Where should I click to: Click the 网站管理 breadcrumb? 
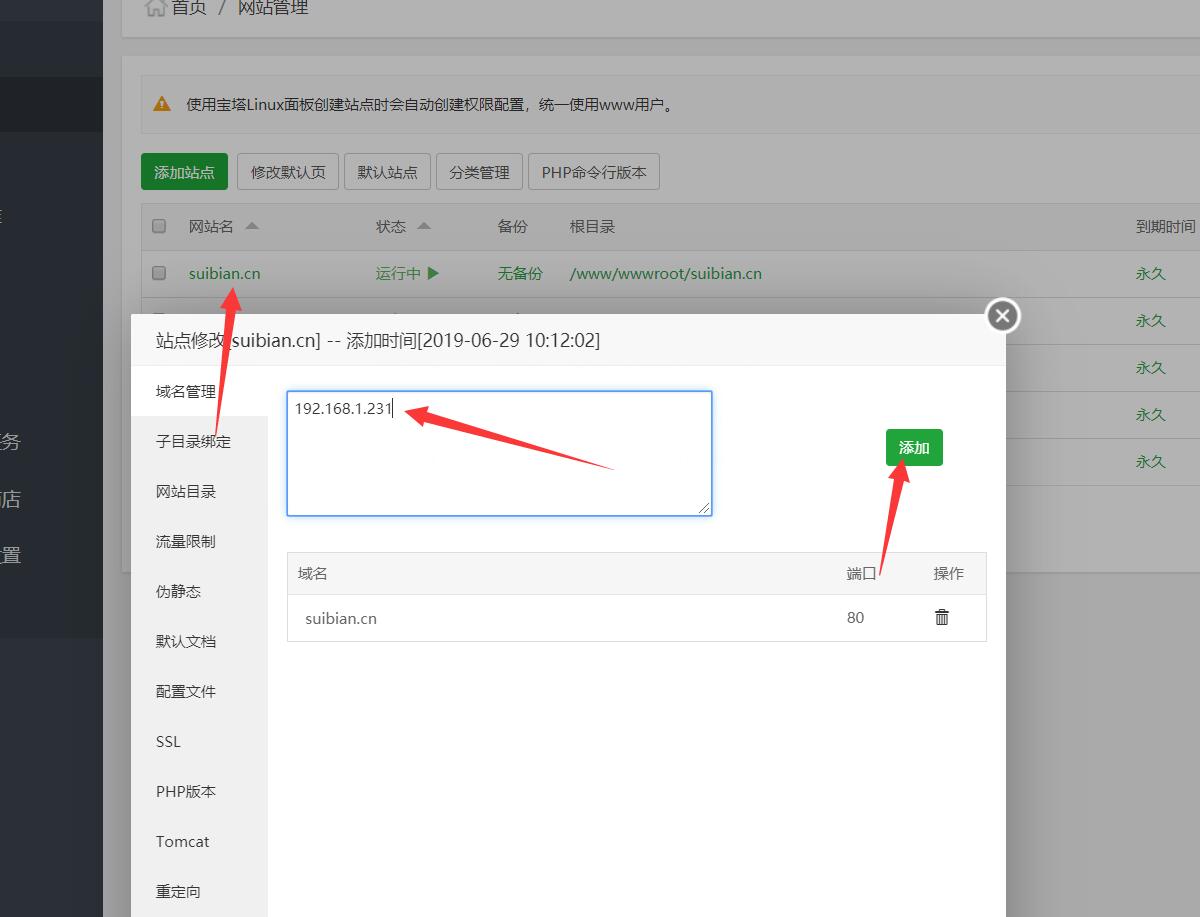tap(273, 8)
